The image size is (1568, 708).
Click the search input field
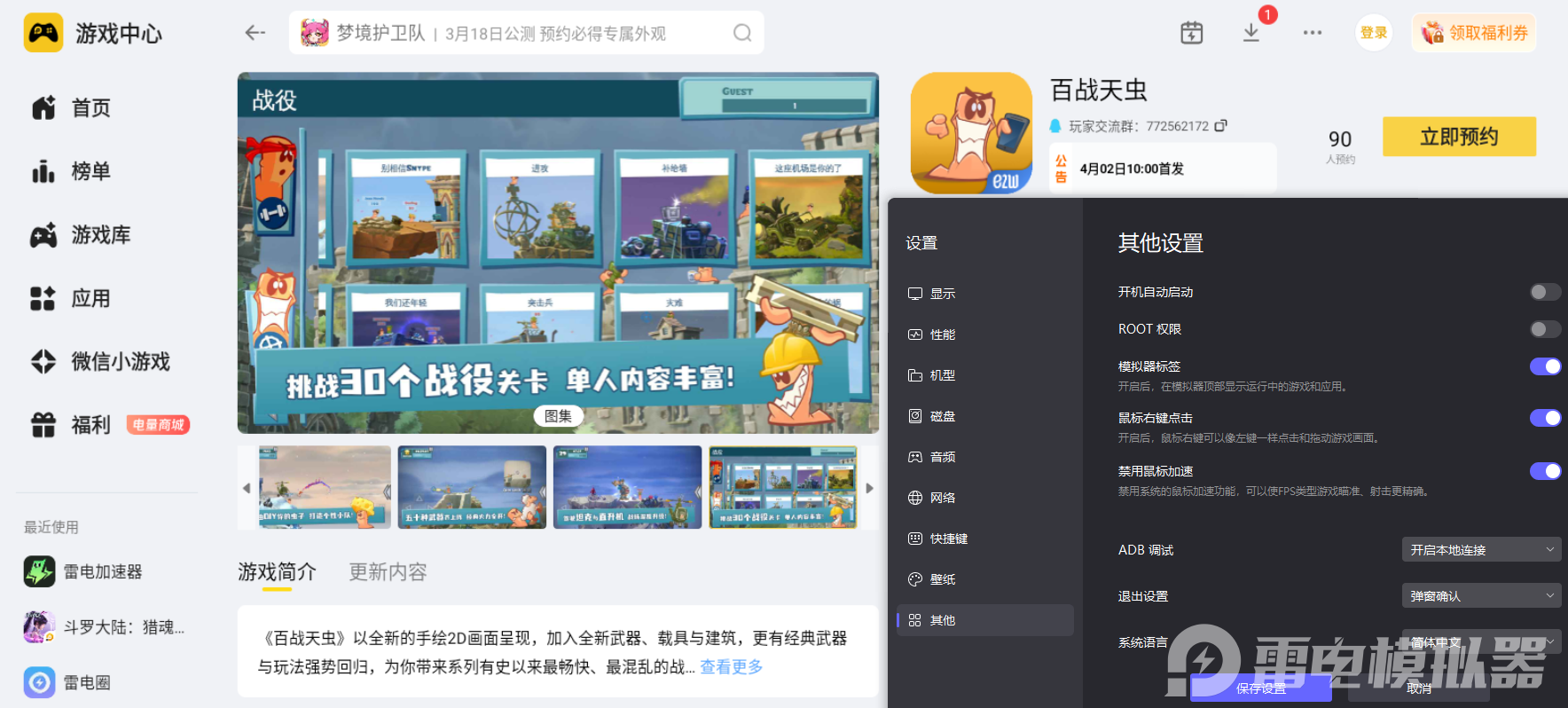[526, 33]
